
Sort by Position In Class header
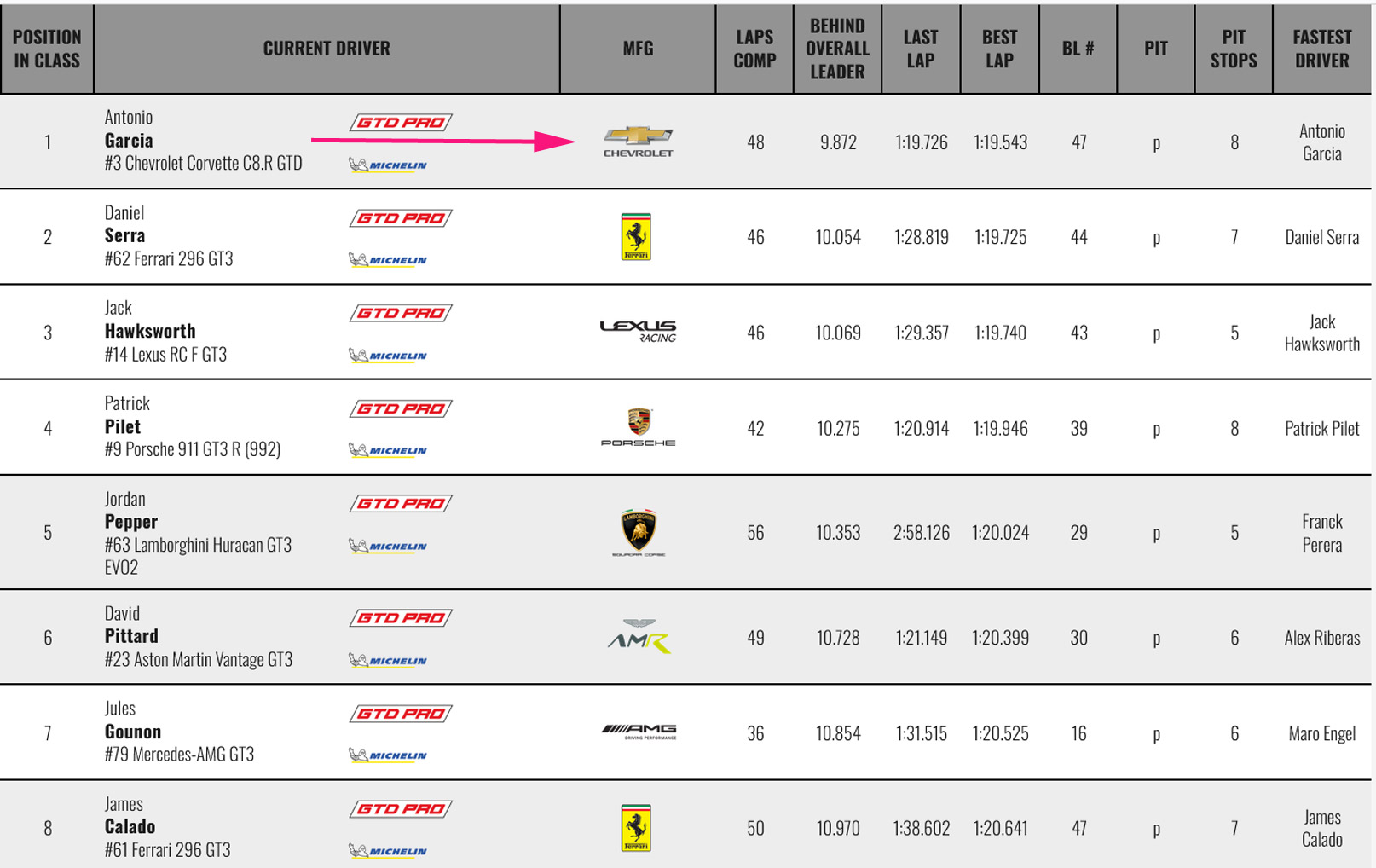(47, 49)
